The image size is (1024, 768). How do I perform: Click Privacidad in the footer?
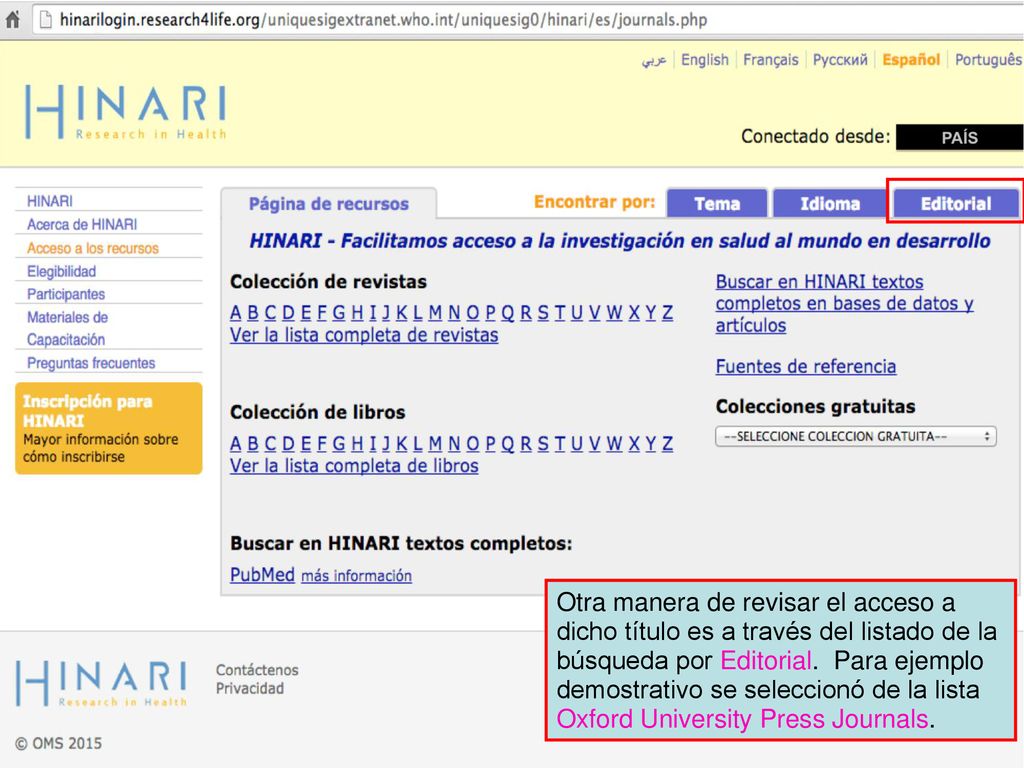tap(250, 688)
